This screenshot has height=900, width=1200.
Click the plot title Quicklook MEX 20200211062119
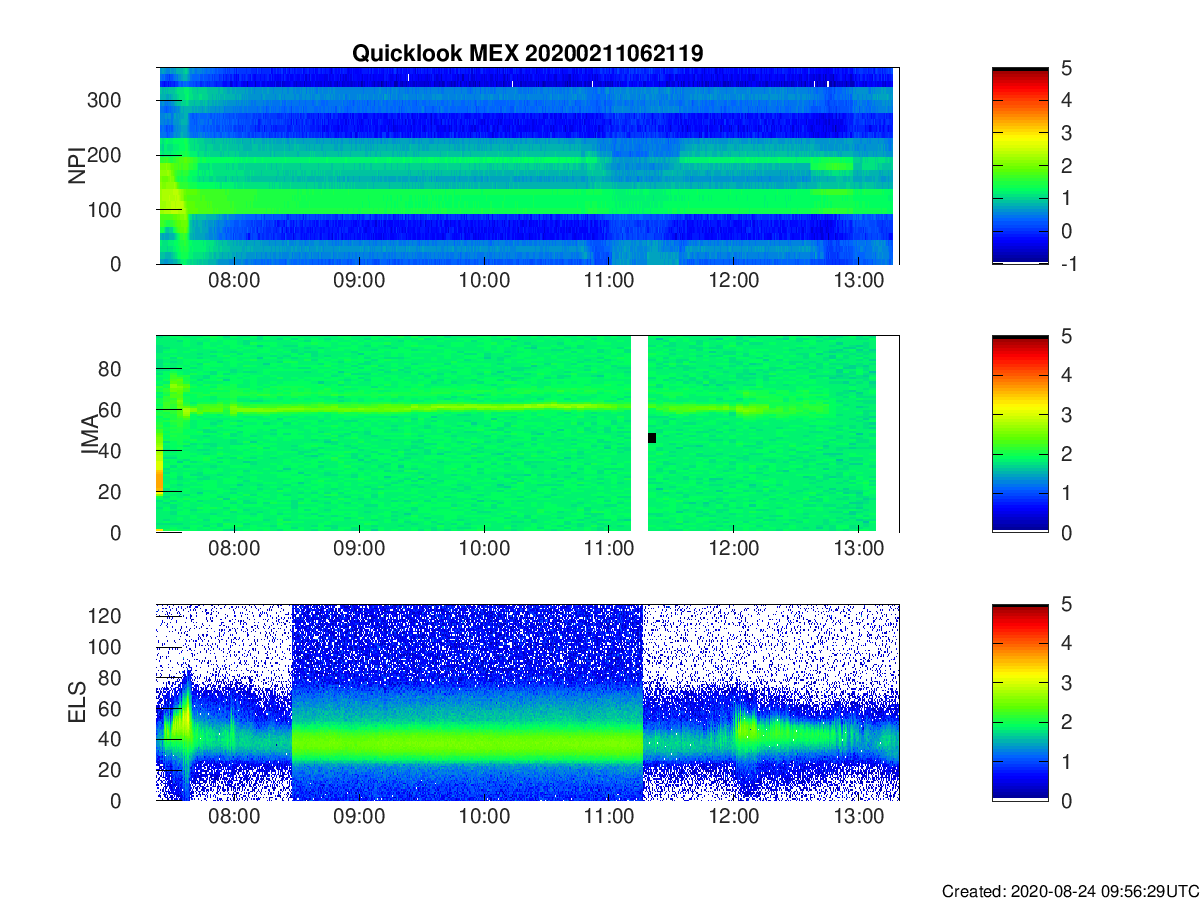(x=528, y=53)
